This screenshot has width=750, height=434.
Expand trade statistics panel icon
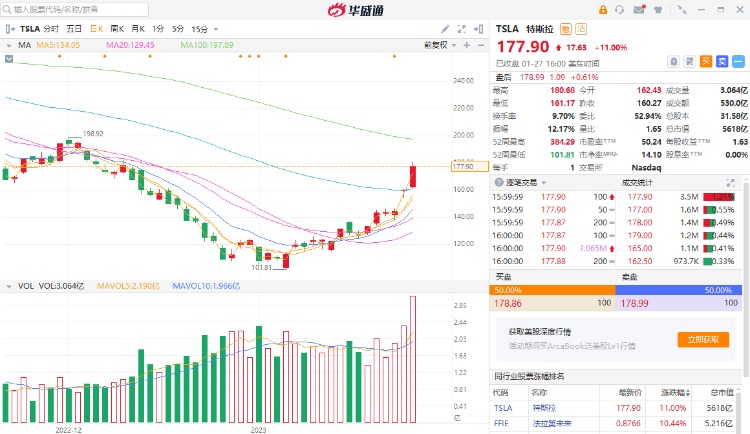pyautogui.click(x=730, y=182)
